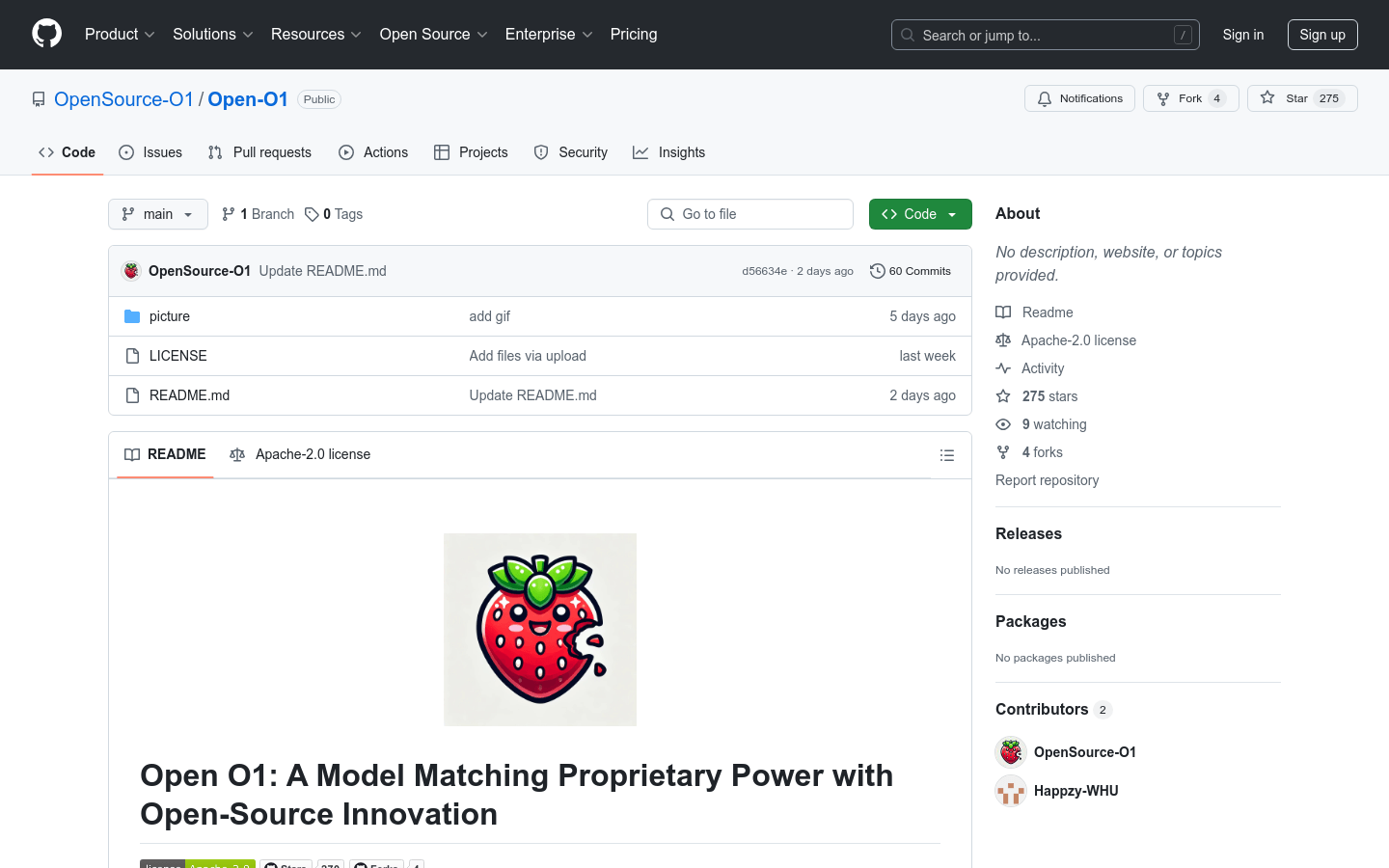1389x868 pixels.
Task: Open the Pull requests tab
Action: 259,152
